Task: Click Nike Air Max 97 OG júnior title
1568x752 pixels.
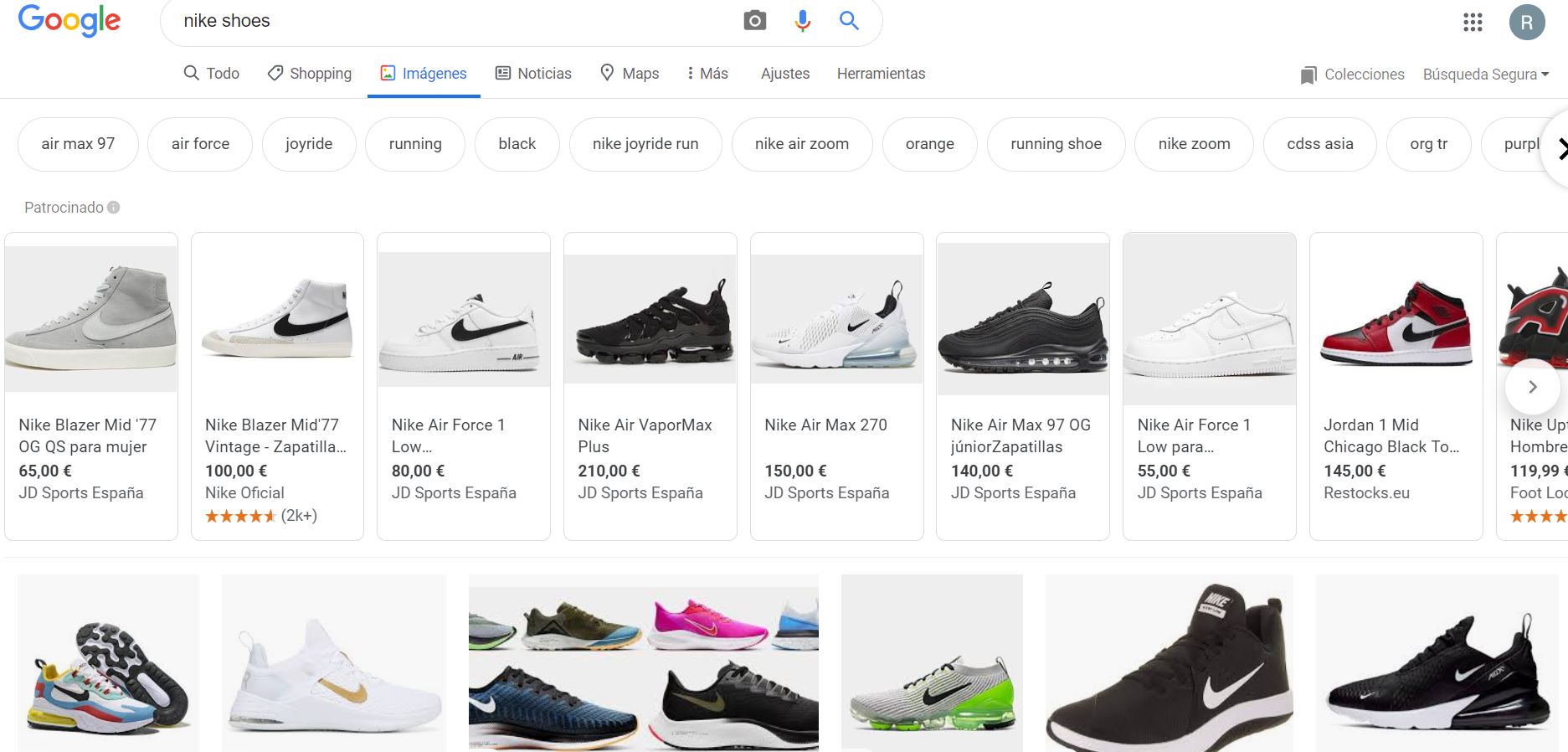Action: point(1020,435)
